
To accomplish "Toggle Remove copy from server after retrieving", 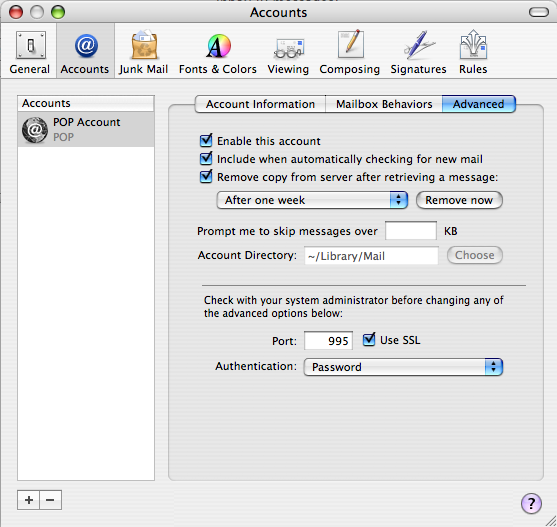I will [x=206, y=176].
